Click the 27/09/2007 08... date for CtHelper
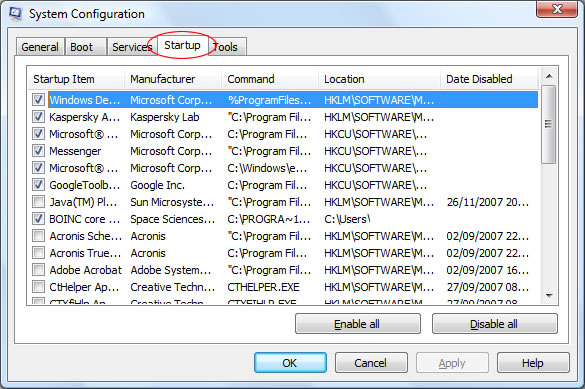Image resolution: width=585 pixels, height=389 pixels. [x=488, y=287]
